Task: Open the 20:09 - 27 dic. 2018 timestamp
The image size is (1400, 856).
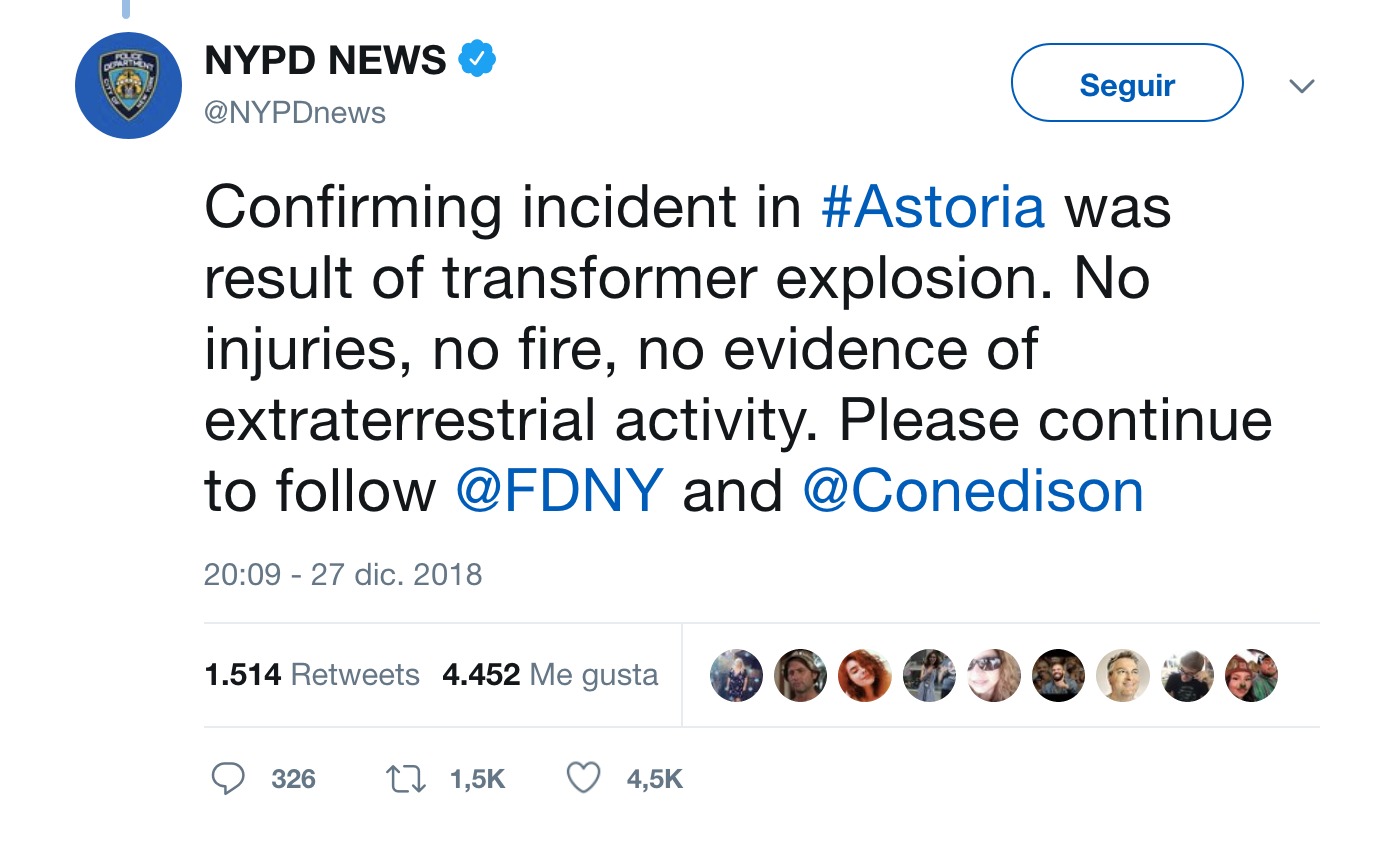Action: coord(343,574)
